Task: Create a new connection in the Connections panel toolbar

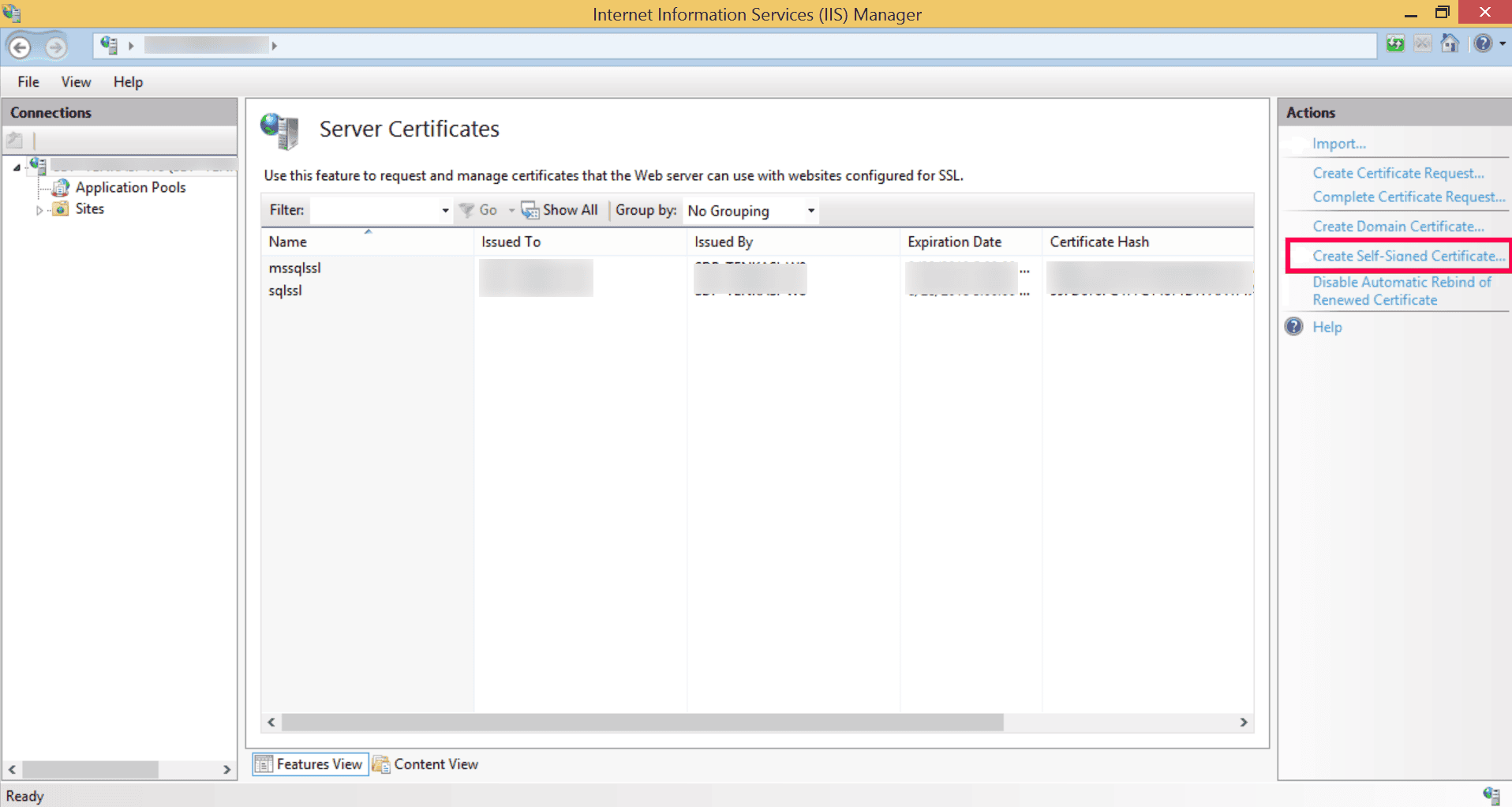Action: click(14, 140)
